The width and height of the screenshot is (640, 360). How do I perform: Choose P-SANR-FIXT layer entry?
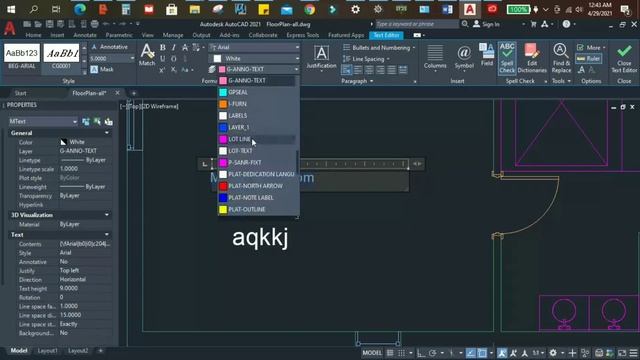click(x=257, y=162)
